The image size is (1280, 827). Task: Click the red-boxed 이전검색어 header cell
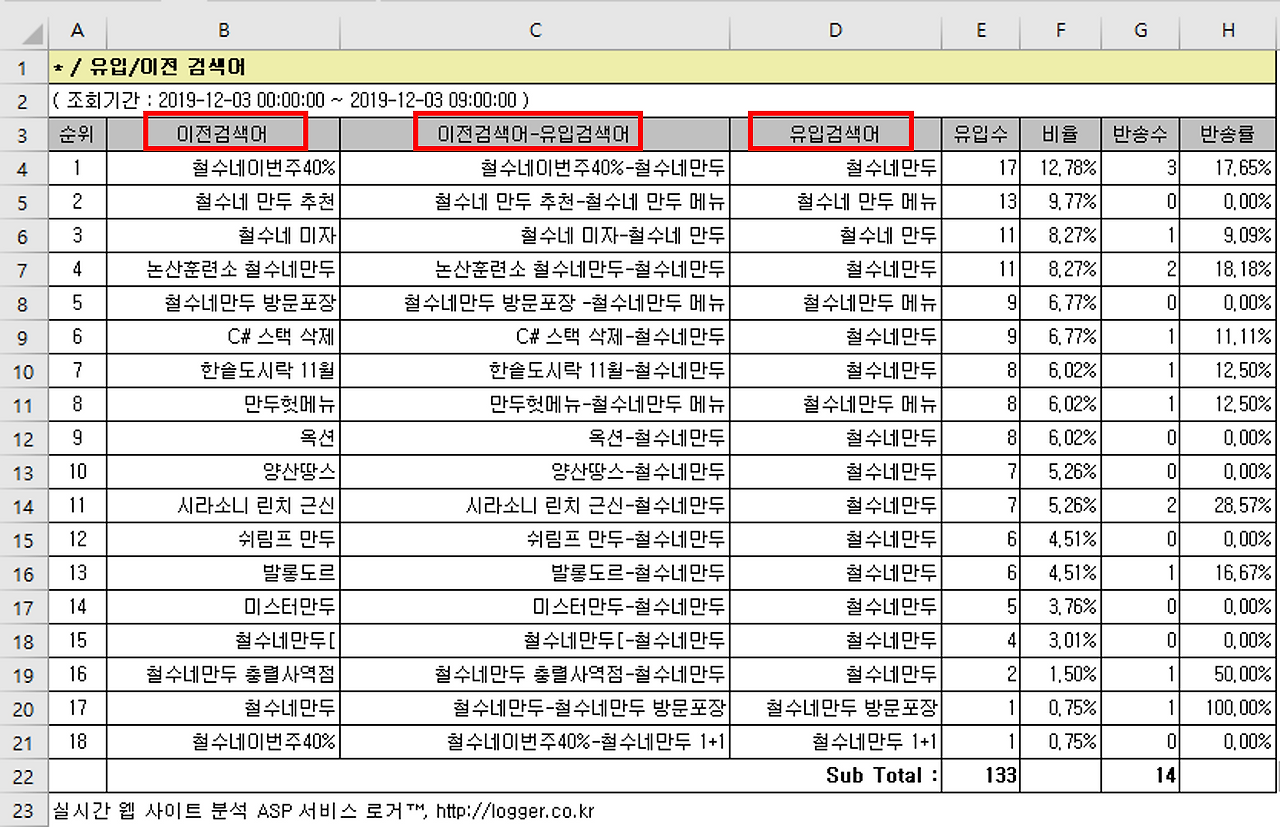pyautogui.click(x=224, y=135)
